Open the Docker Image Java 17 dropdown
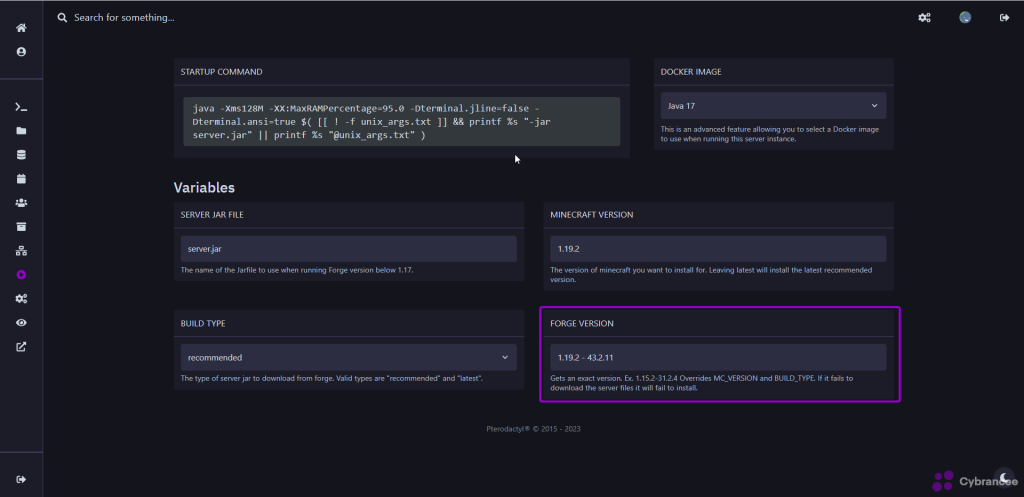Viewport: 1024px width, 497px height. pyautogui.click(x=773, y=106)
